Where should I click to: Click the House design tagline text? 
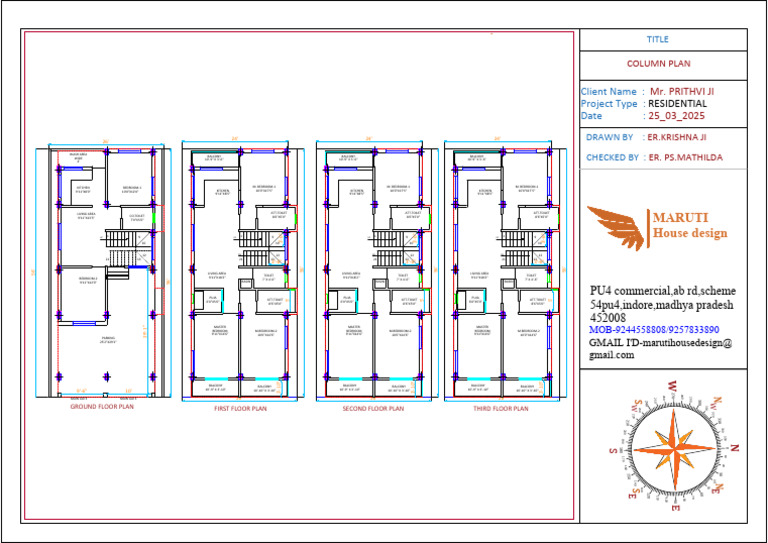pyautogui.click(x=690, y=233)
